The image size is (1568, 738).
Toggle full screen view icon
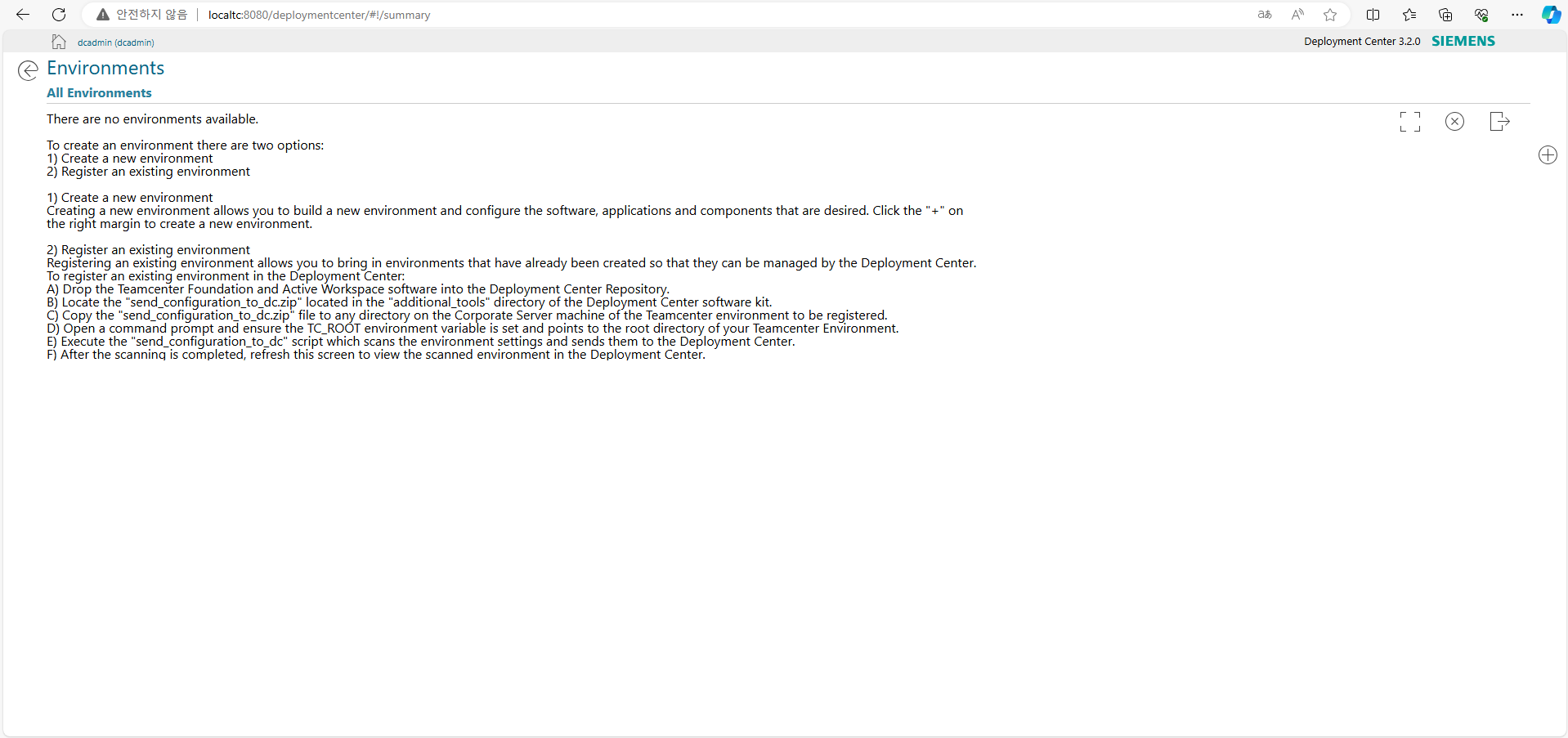pyautogui.click(x=1409, y=122)
